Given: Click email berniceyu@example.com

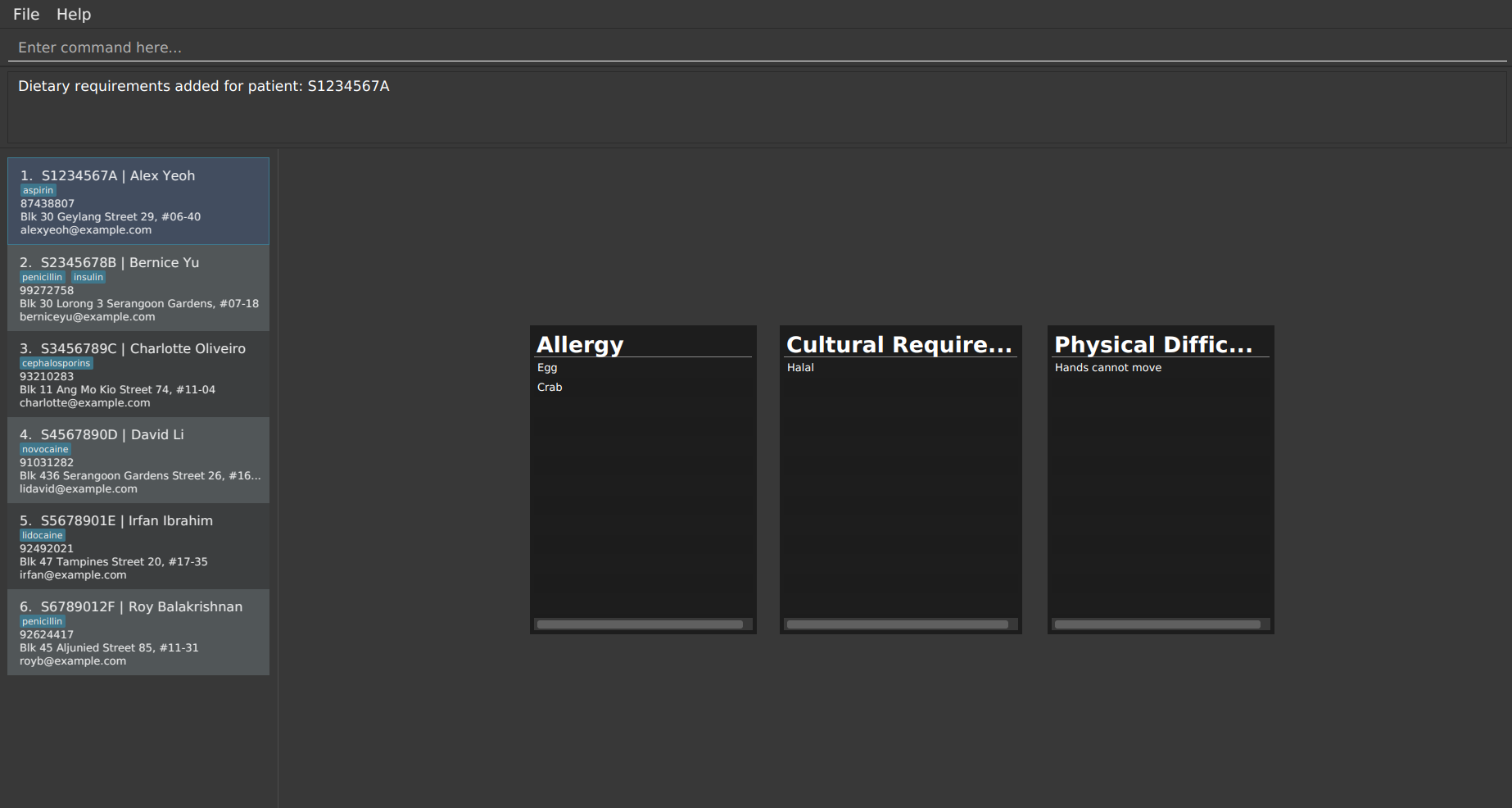Looking at the screenshot, I should pyautogui.click(x=88, y=316).
